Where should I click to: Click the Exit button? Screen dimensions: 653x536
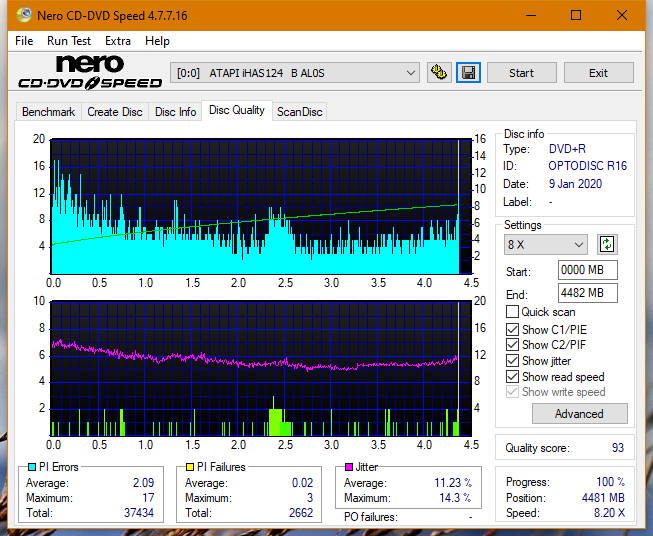tap(598, 73)
